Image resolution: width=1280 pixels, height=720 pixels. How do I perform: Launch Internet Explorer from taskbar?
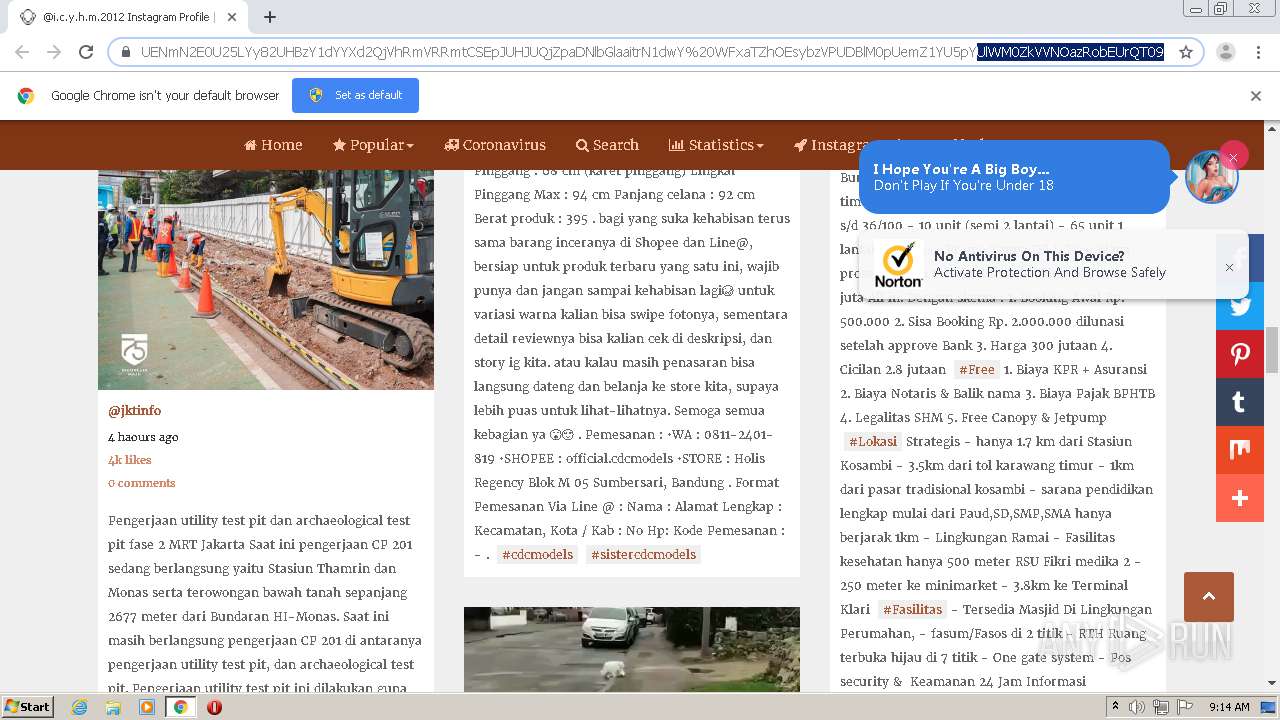pos(79,707)
